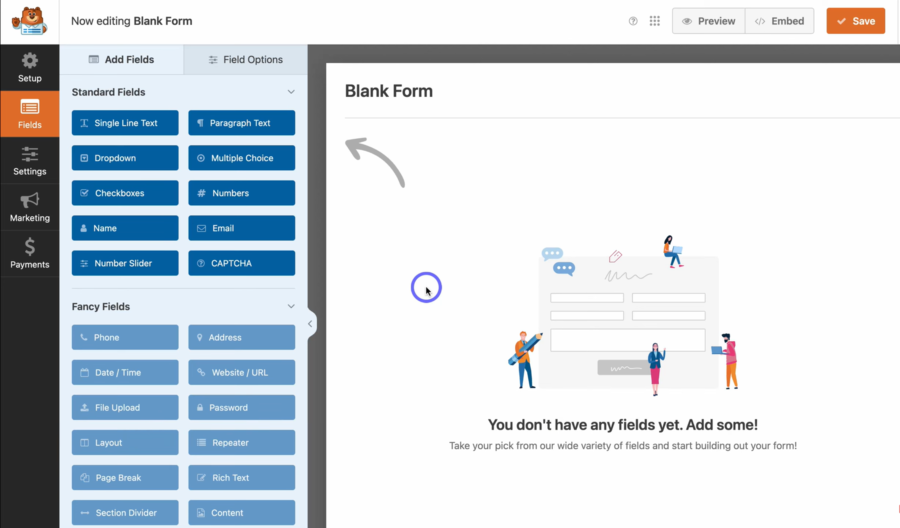
Task: Add a Layout field
Action: (x=125, y=442)
